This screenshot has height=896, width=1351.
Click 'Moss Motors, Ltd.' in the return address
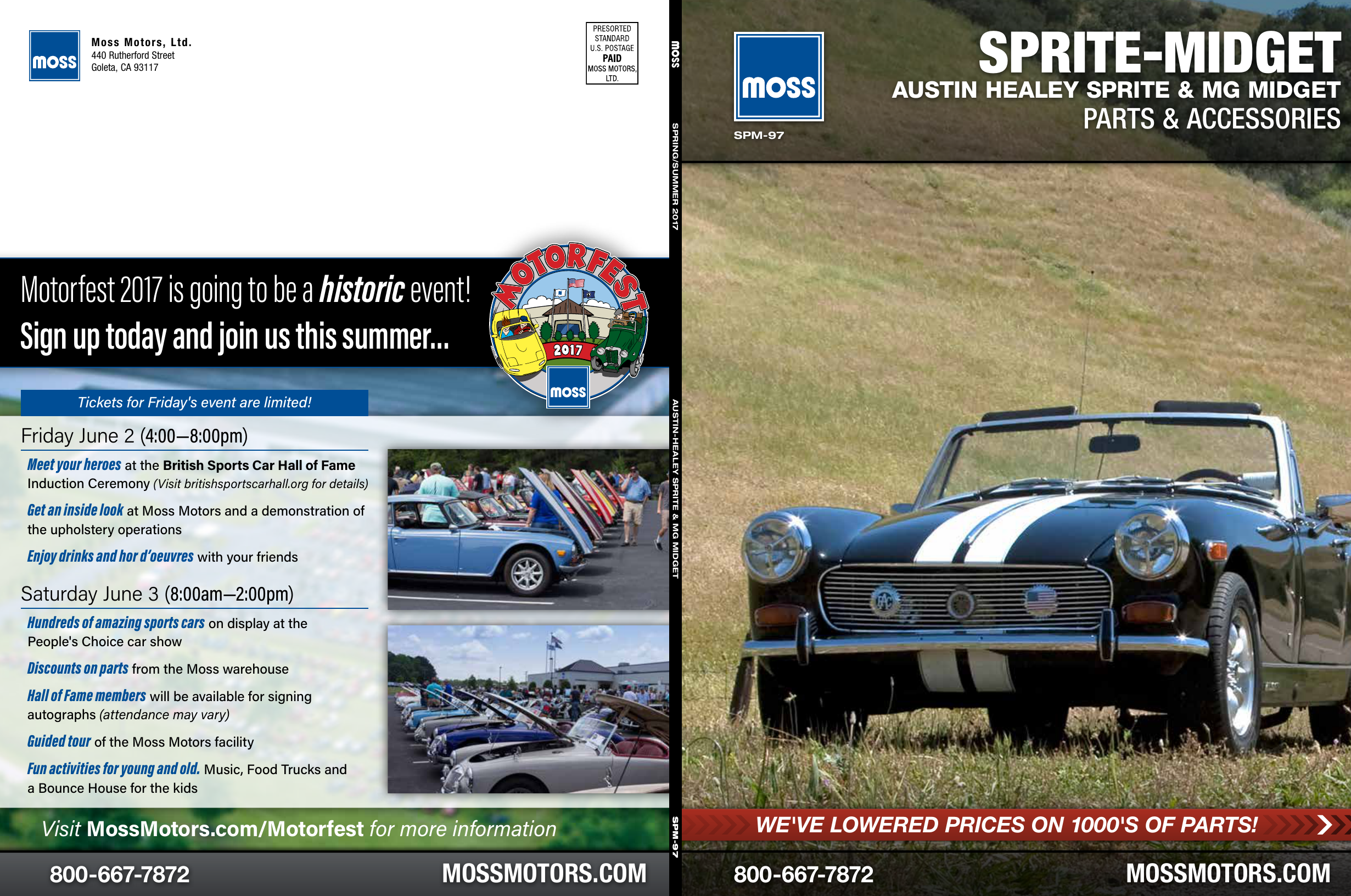142,42
